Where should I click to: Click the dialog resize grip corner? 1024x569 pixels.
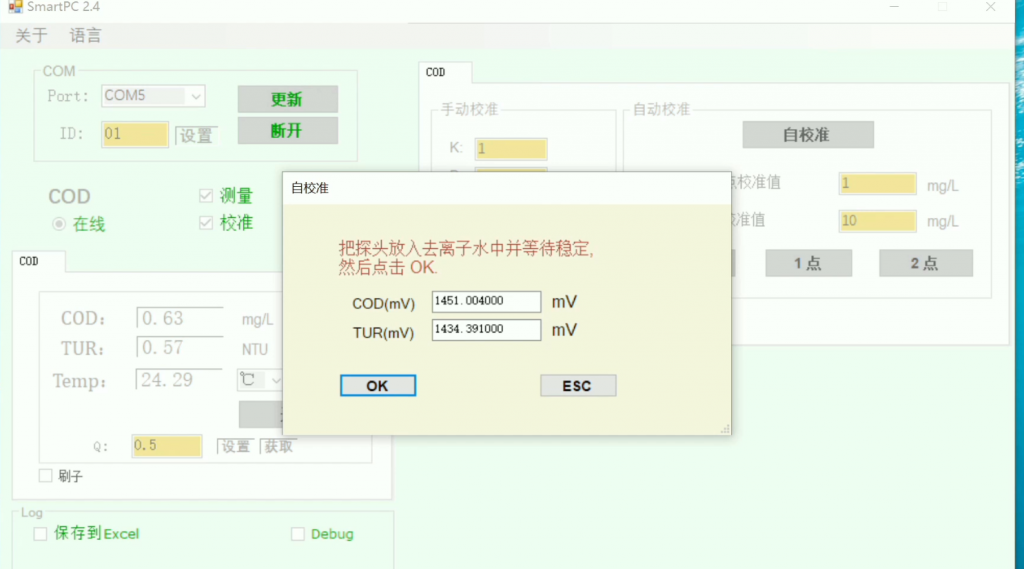tap(725, 429)
